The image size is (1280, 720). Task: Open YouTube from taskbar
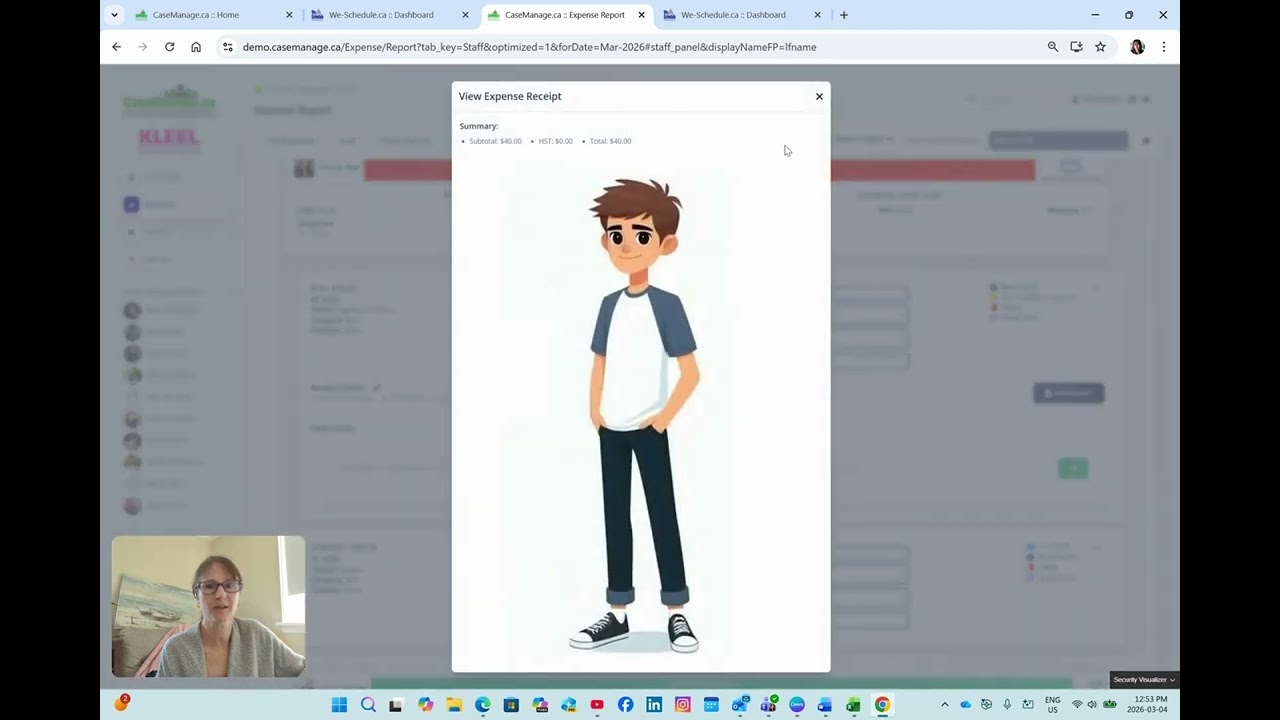click(x=597, y=705)
